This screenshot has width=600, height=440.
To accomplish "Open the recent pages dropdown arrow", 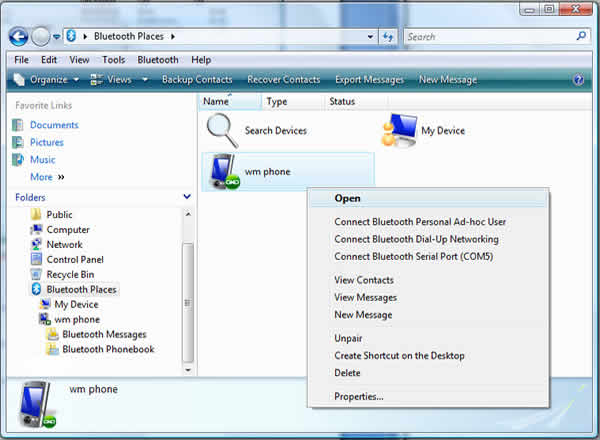I will [x=56, y=37].
